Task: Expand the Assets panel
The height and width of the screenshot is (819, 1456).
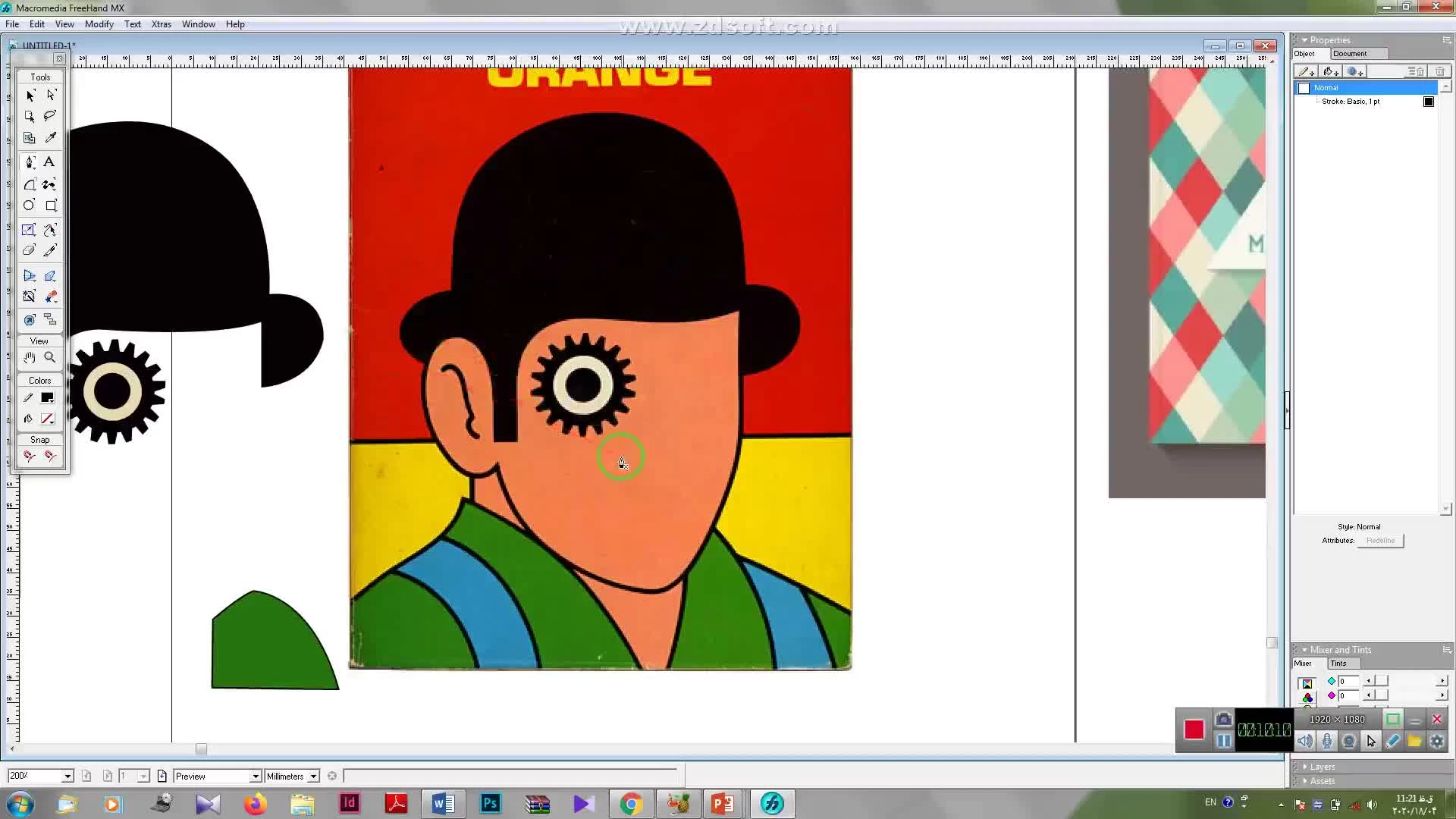Action: (1305, 781)
